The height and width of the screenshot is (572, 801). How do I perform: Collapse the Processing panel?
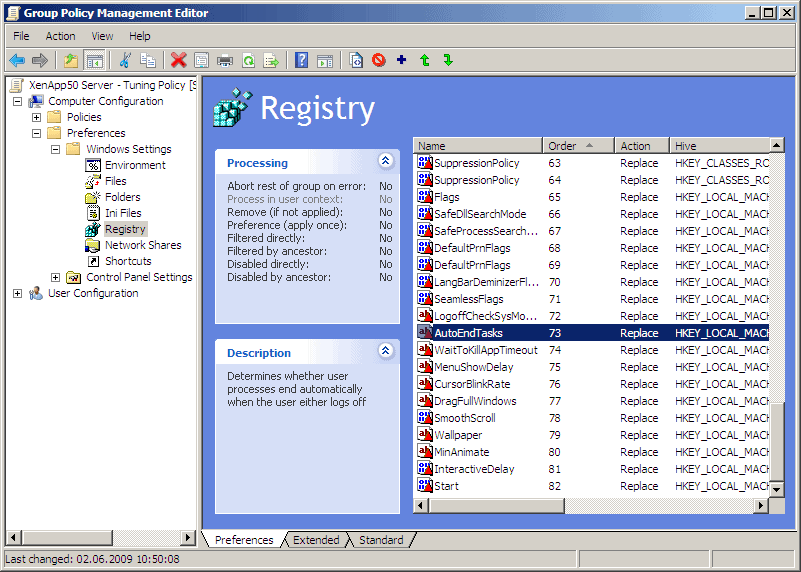tap(385, 161)
